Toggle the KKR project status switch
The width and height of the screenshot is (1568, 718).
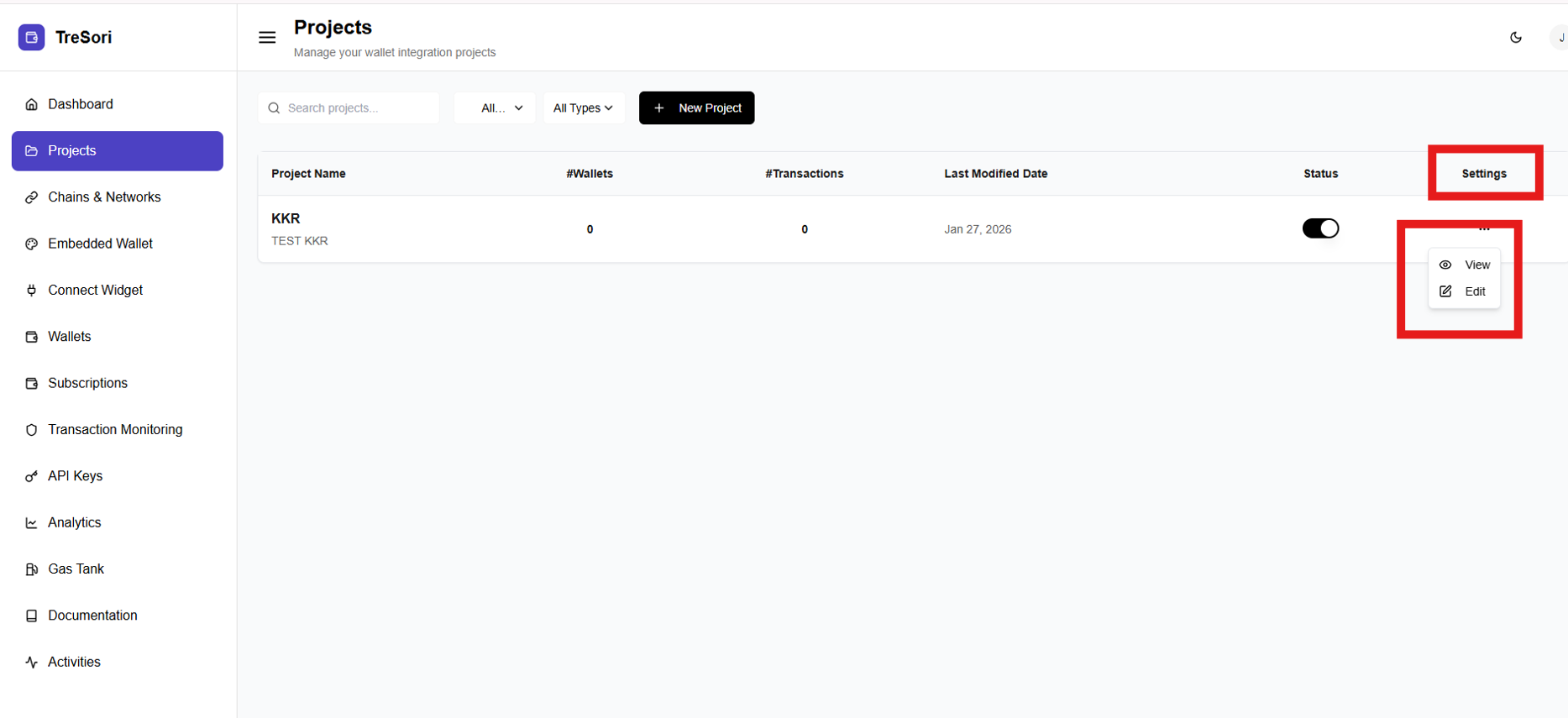coord(1320,228)
